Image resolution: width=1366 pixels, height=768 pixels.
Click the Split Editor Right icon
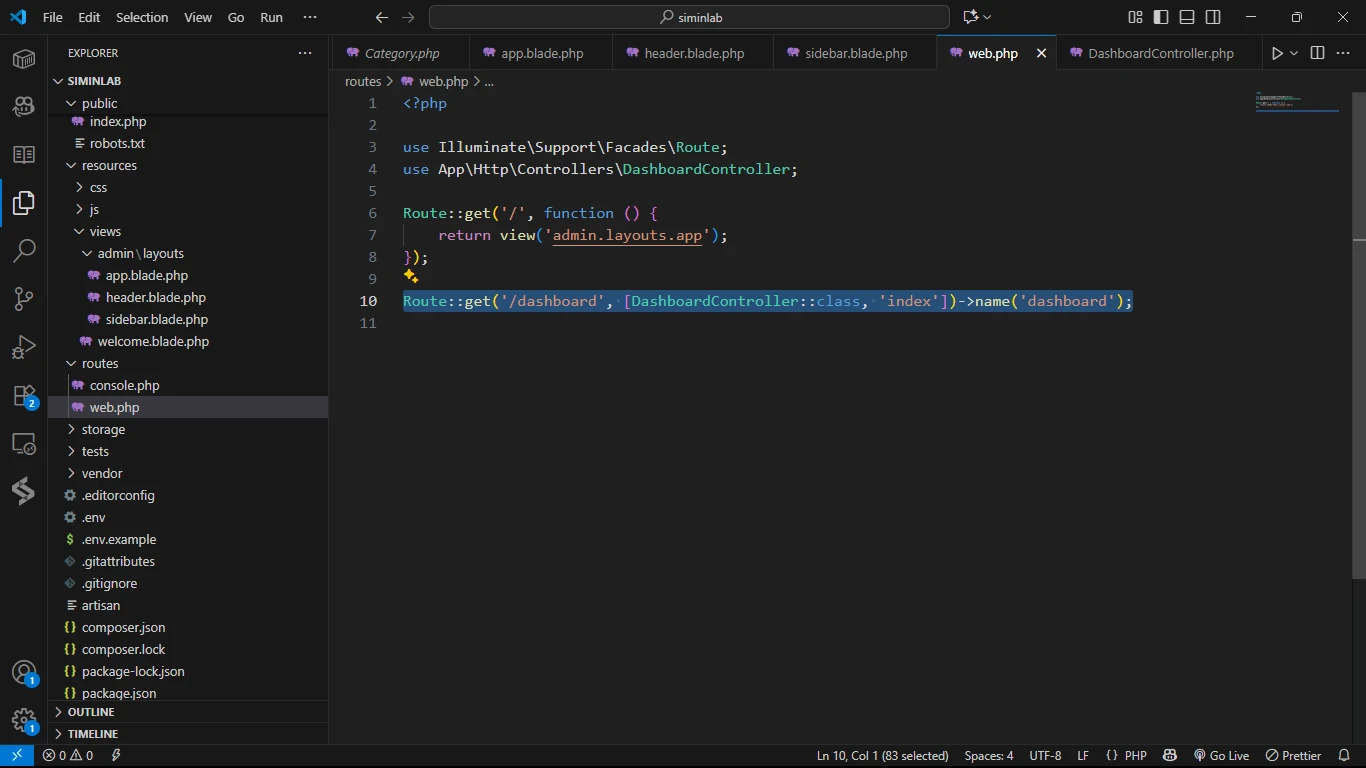(1317, 53)
